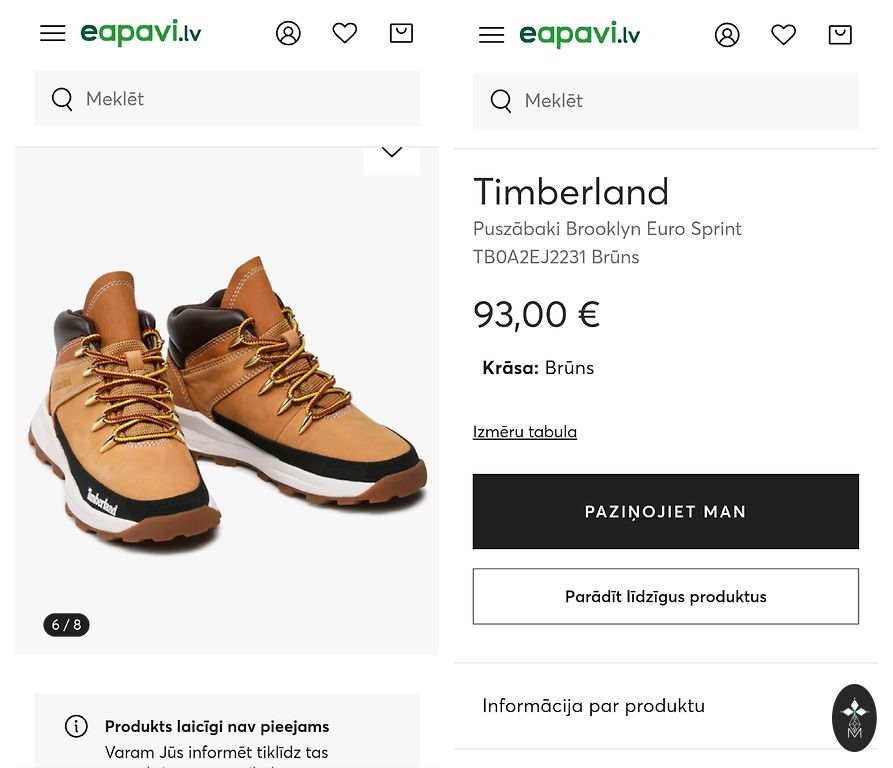Collapse the chevron arrow over the shoe photo
This screenshot has width=893, height=768.
click(392, 153)
